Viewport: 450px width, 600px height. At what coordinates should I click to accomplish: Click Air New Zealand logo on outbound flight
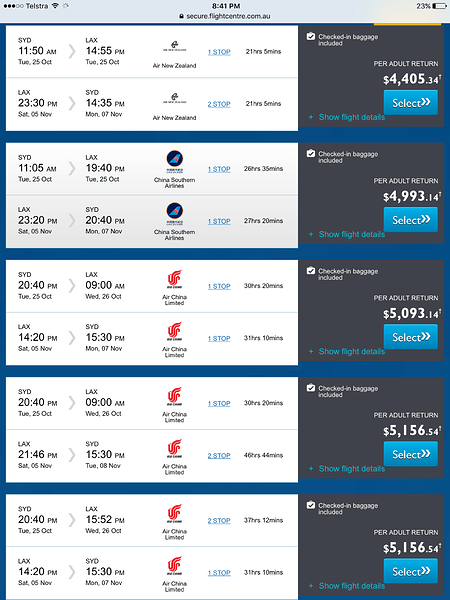click(174, 46)
